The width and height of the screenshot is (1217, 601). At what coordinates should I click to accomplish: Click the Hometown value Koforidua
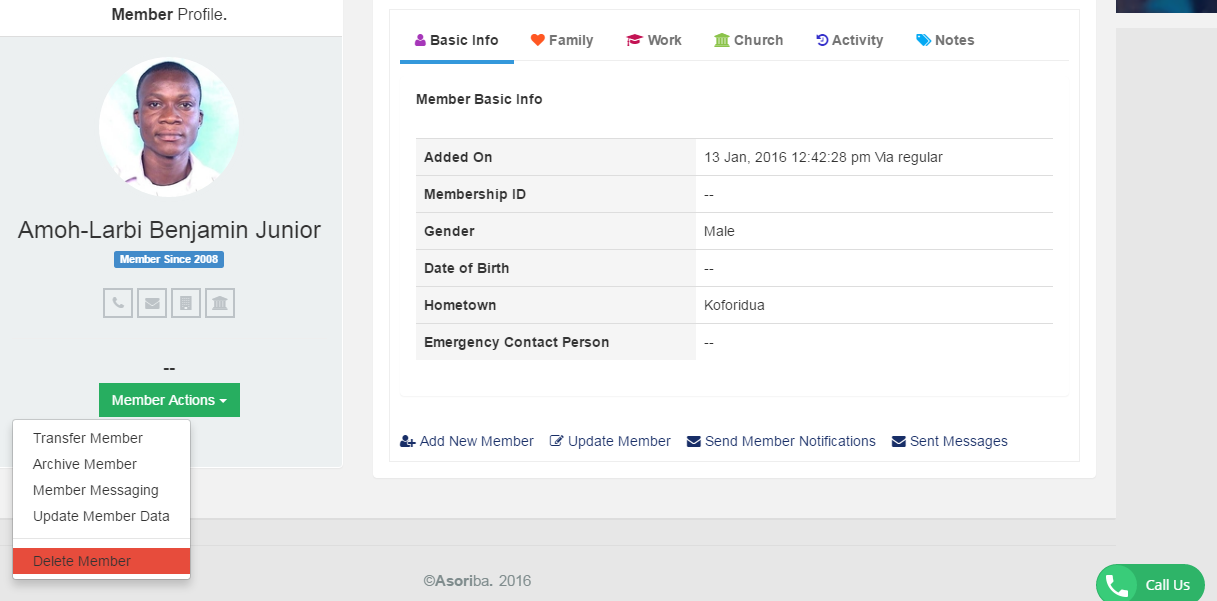point(734,305)
